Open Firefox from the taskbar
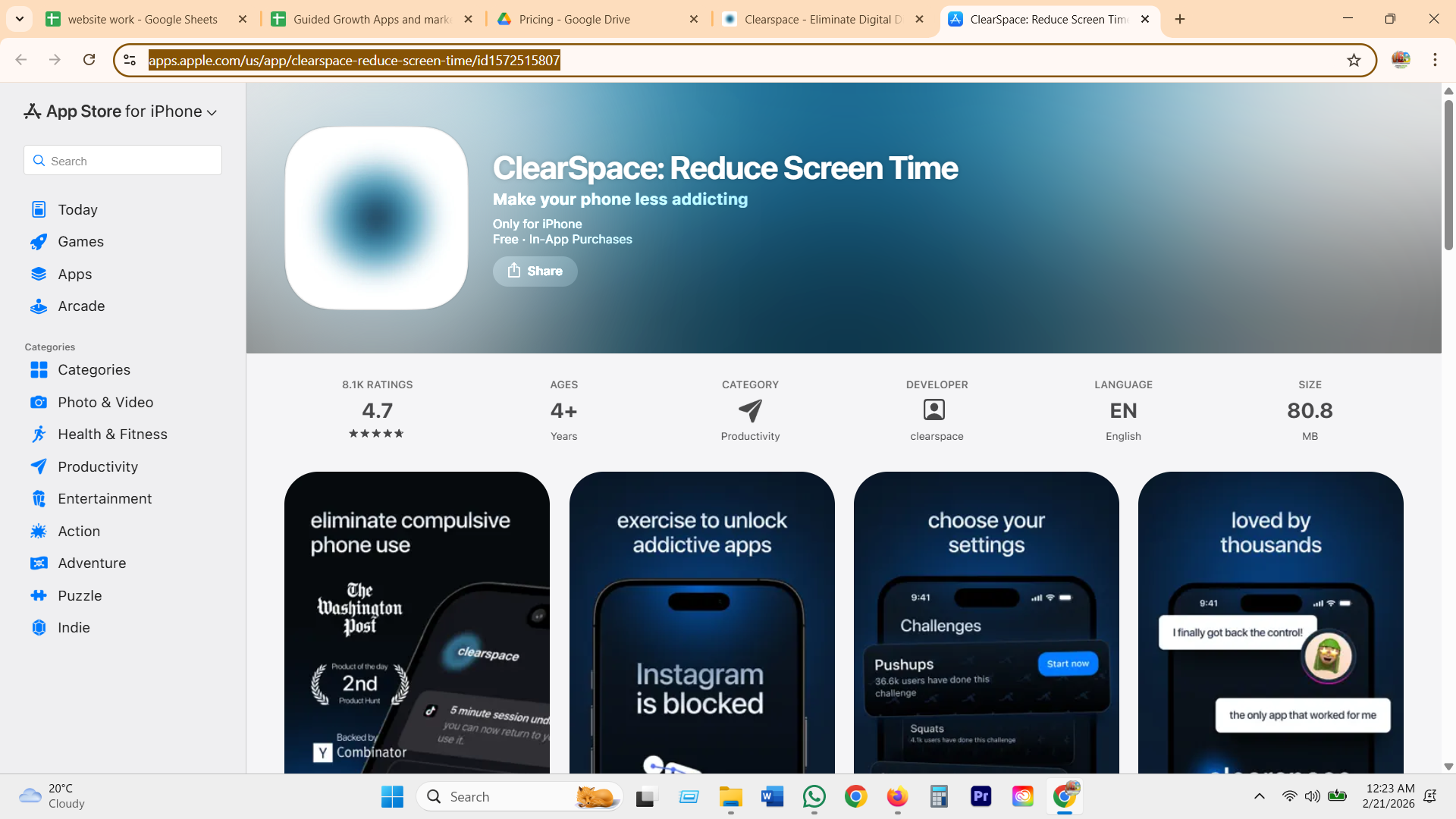 pyautogui.click(x=897, y=797)
